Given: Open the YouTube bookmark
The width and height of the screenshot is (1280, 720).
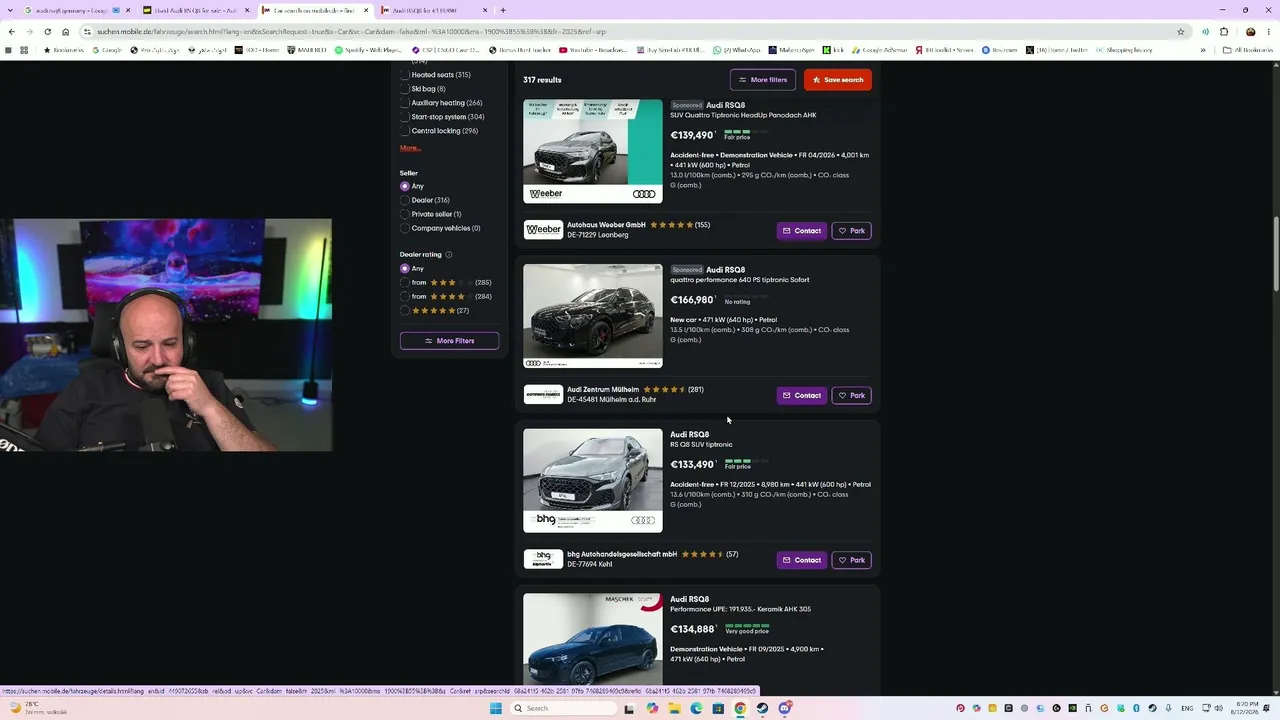Looking at the screenshot, I should (592, 49).
